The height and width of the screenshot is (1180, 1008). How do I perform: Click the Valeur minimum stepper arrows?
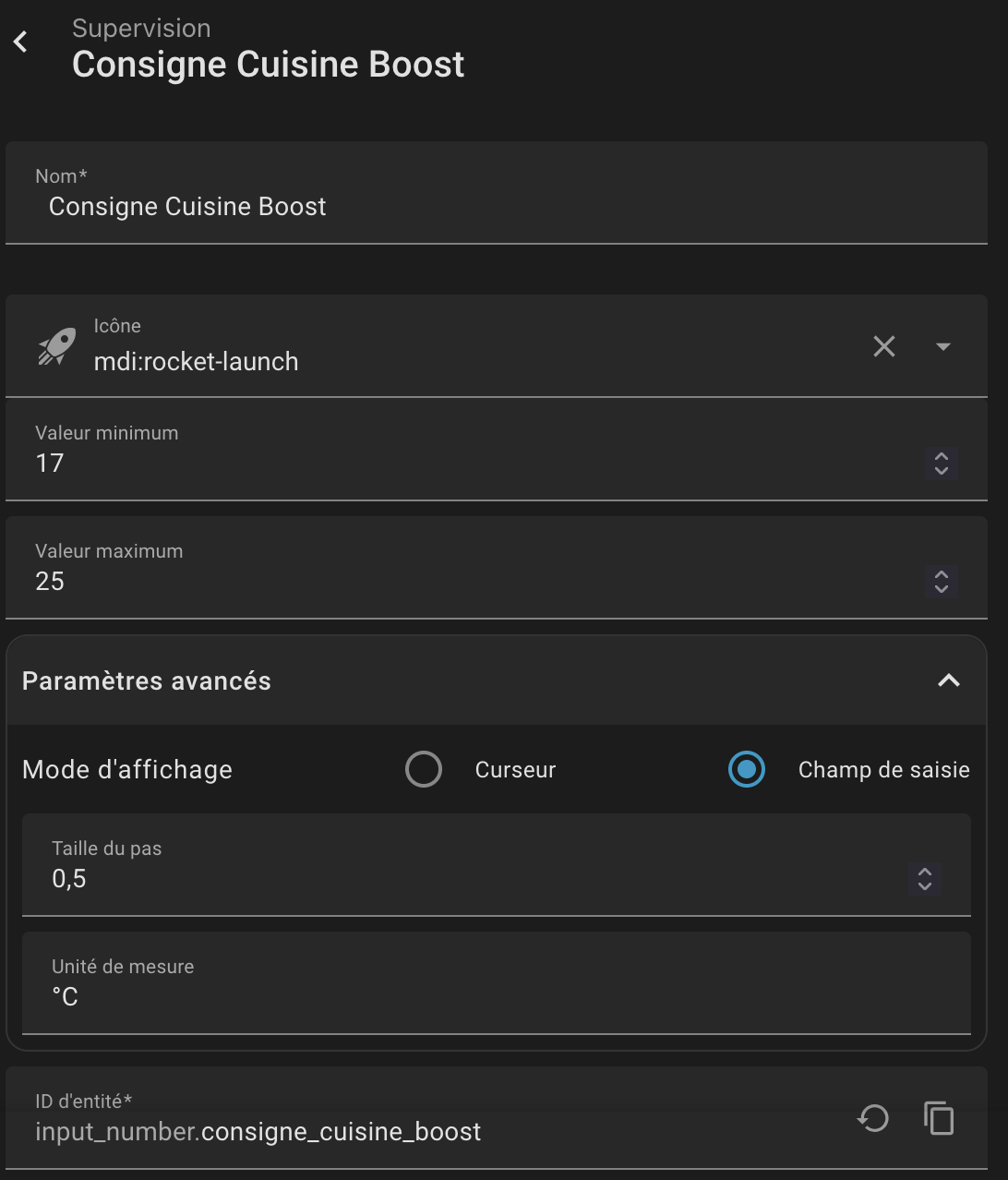click(941, 464)
